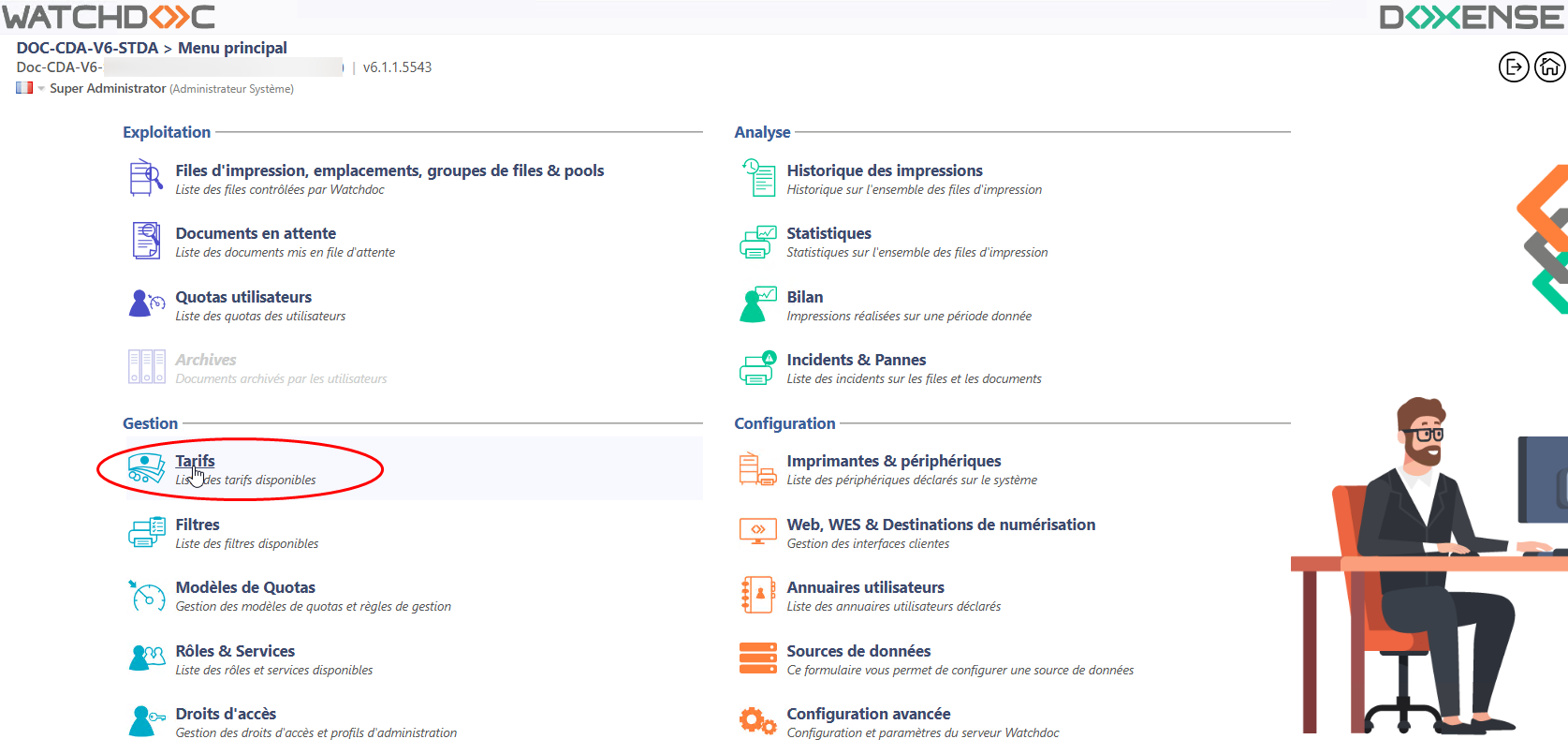
Task: Open the language flag dropdown
Action: tap(30, 88)
